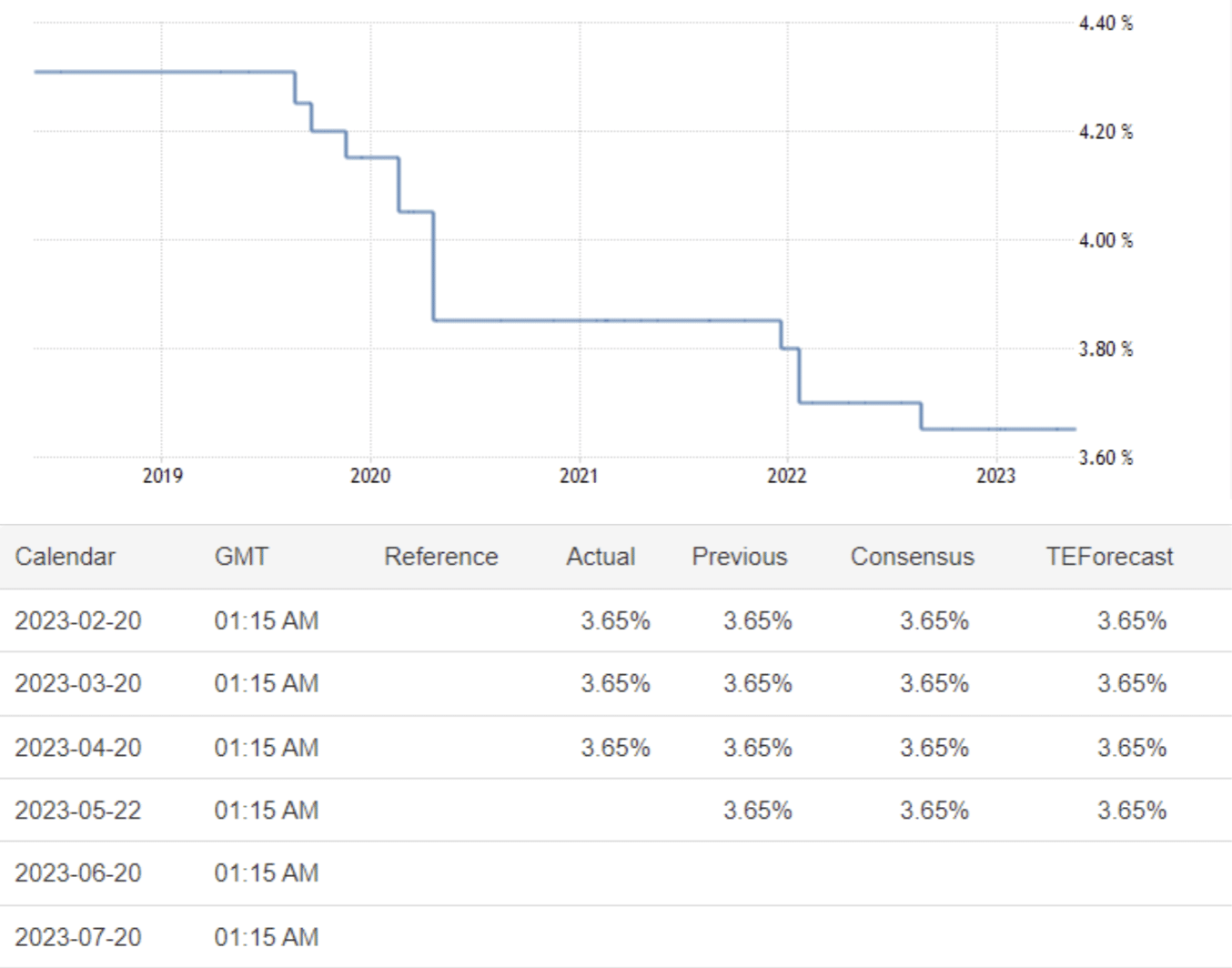Viewport: 1232px width, 968px height.
Task: Click the Consensus value for 2023-04-20
Action: 934,748
